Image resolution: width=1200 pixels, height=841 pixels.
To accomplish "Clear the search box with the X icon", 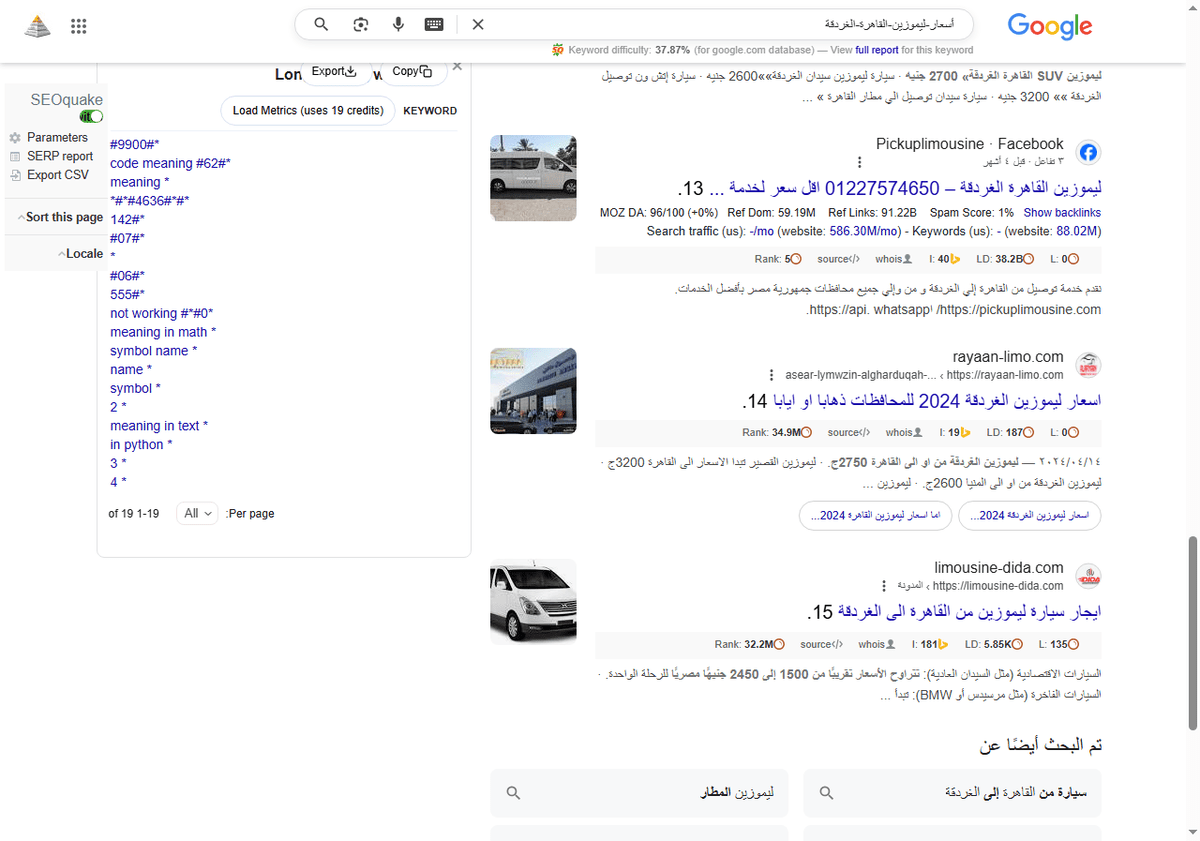I will point(478,24).
